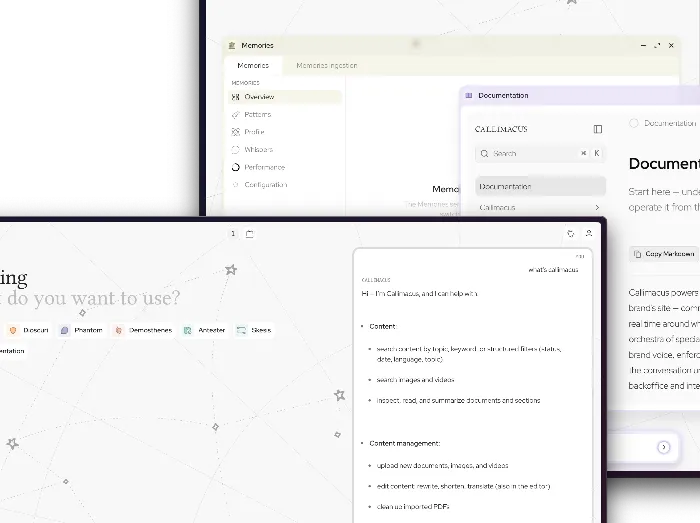Screen dimensions: 700x523
Task: Select the Documentation nav item in sidebar
Action: point(541,187)
